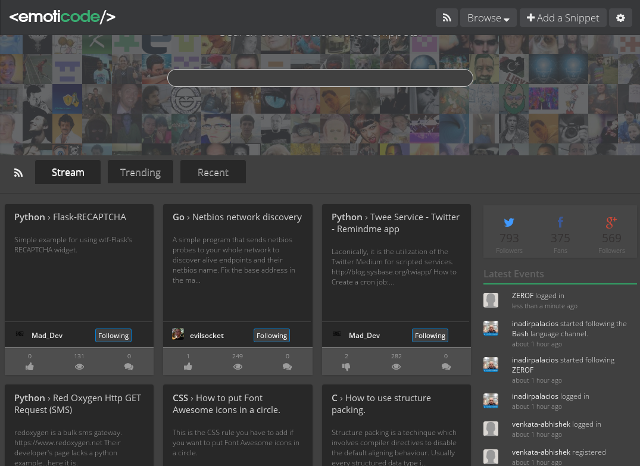Focus the snippet search field
This screenshot has width=640, height=466.
click(320, 78)
